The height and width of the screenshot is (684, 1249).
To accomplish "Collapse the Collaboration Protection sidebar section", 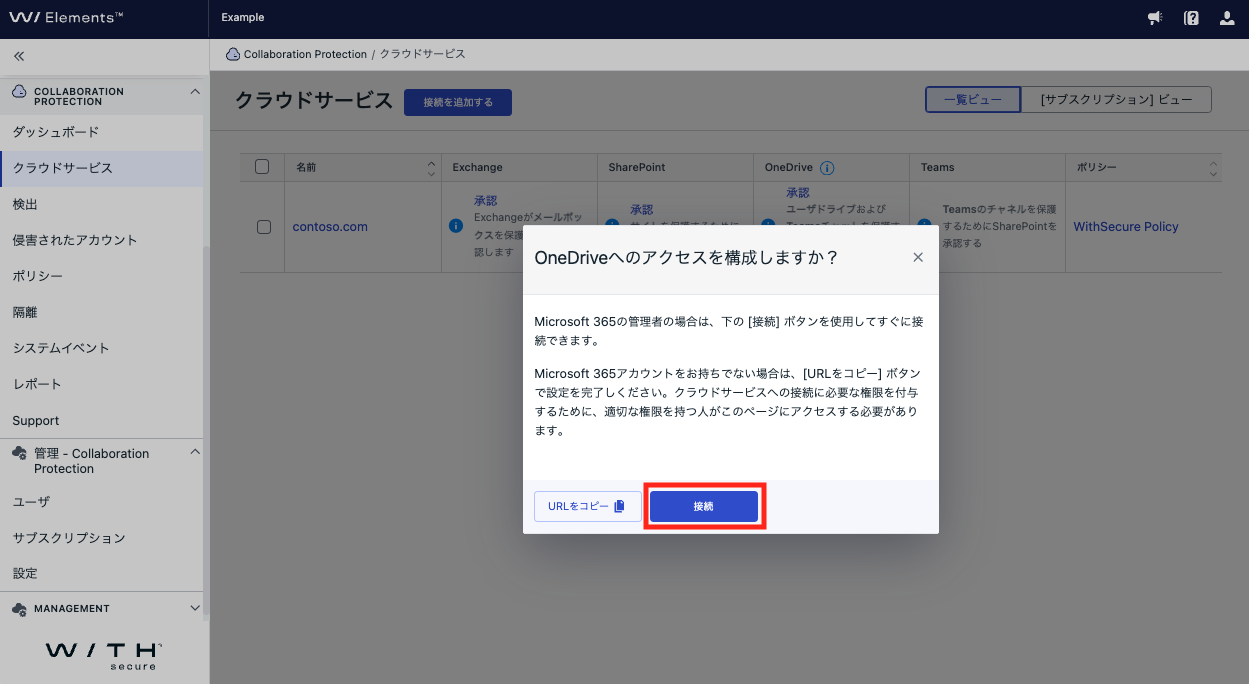I will (x=195, y=92).
